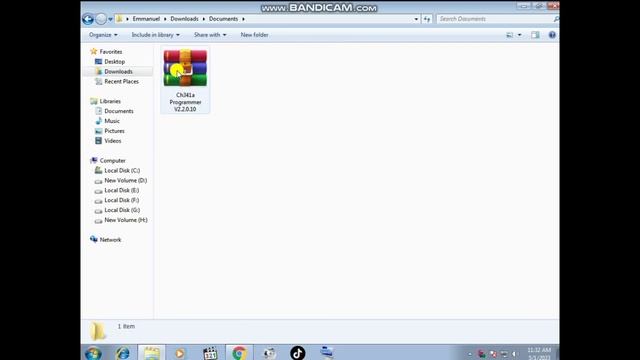Change your view icon
This screenshot has height=360, width=640.
(510, 35)
